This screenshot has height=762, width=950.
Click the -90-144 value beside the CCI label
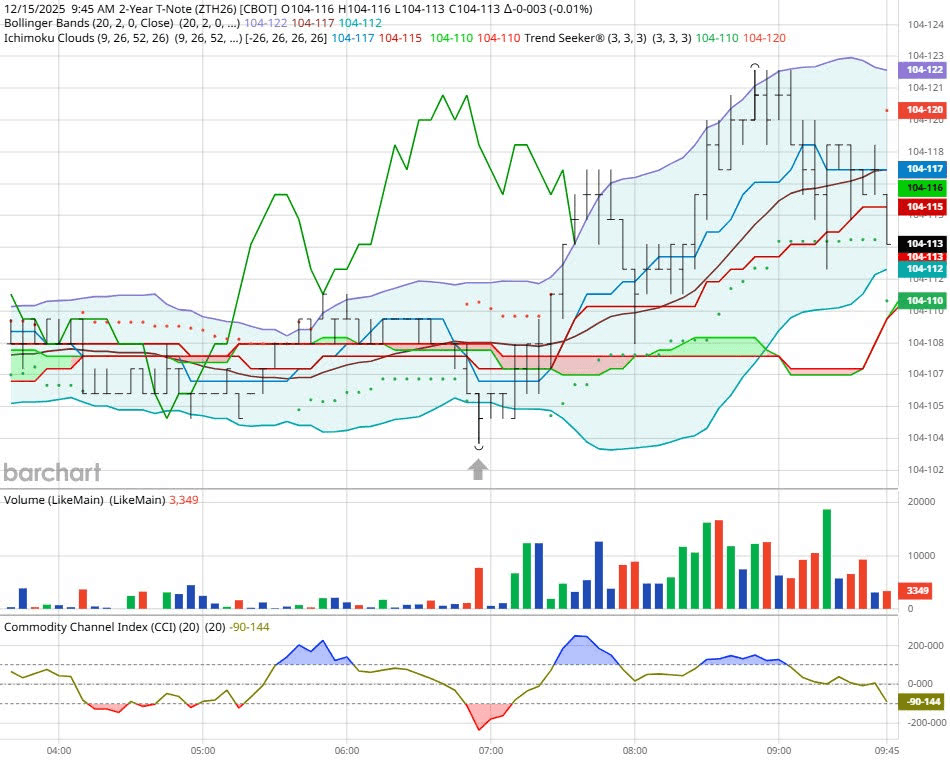[x=249, y=627]
